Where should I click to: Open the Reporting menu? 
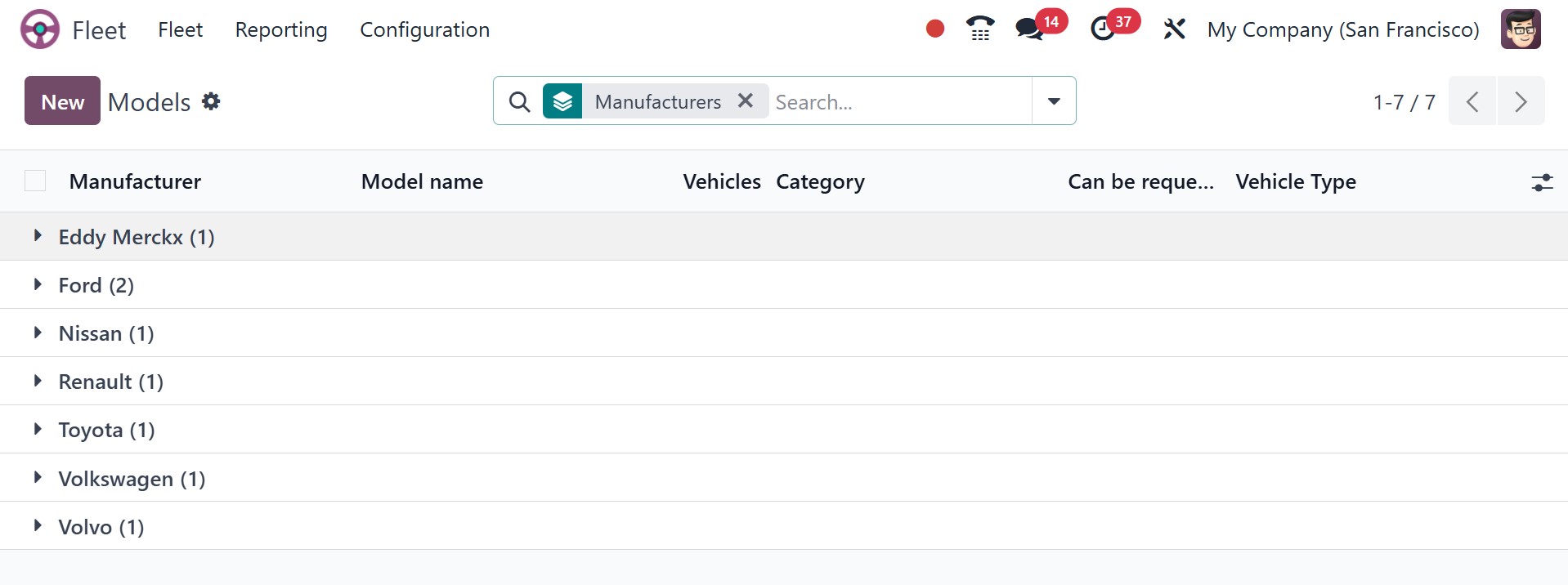coord(281,30)
